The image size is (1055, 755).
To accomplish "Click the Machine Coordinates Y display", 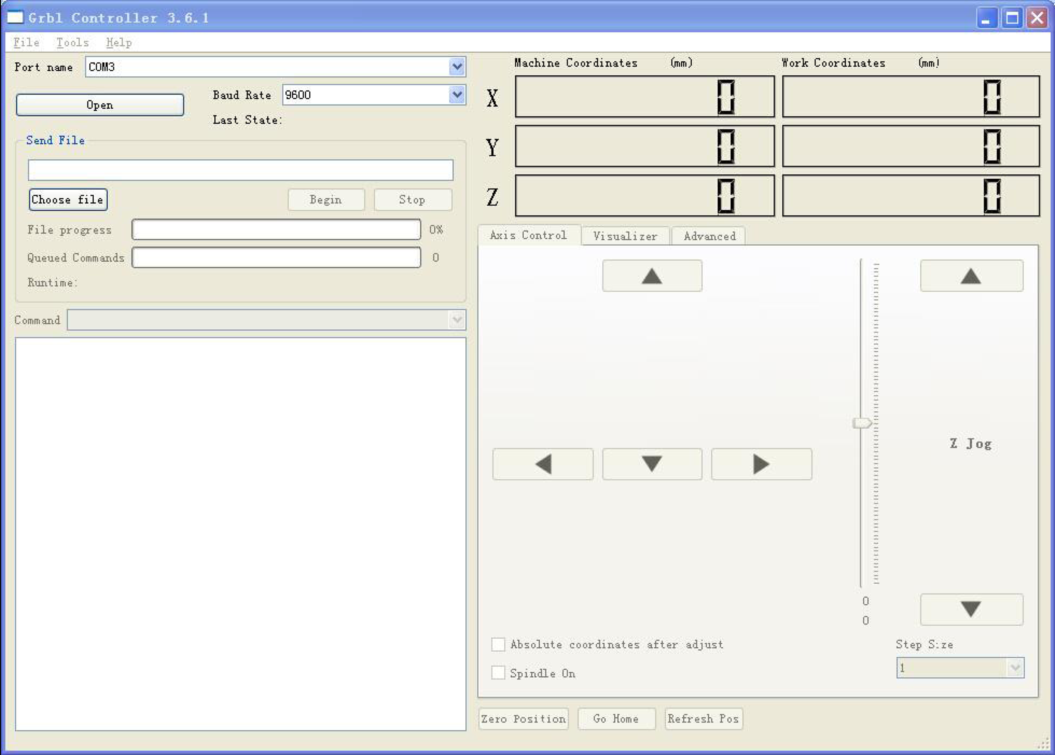I will (x=645, y=146).
